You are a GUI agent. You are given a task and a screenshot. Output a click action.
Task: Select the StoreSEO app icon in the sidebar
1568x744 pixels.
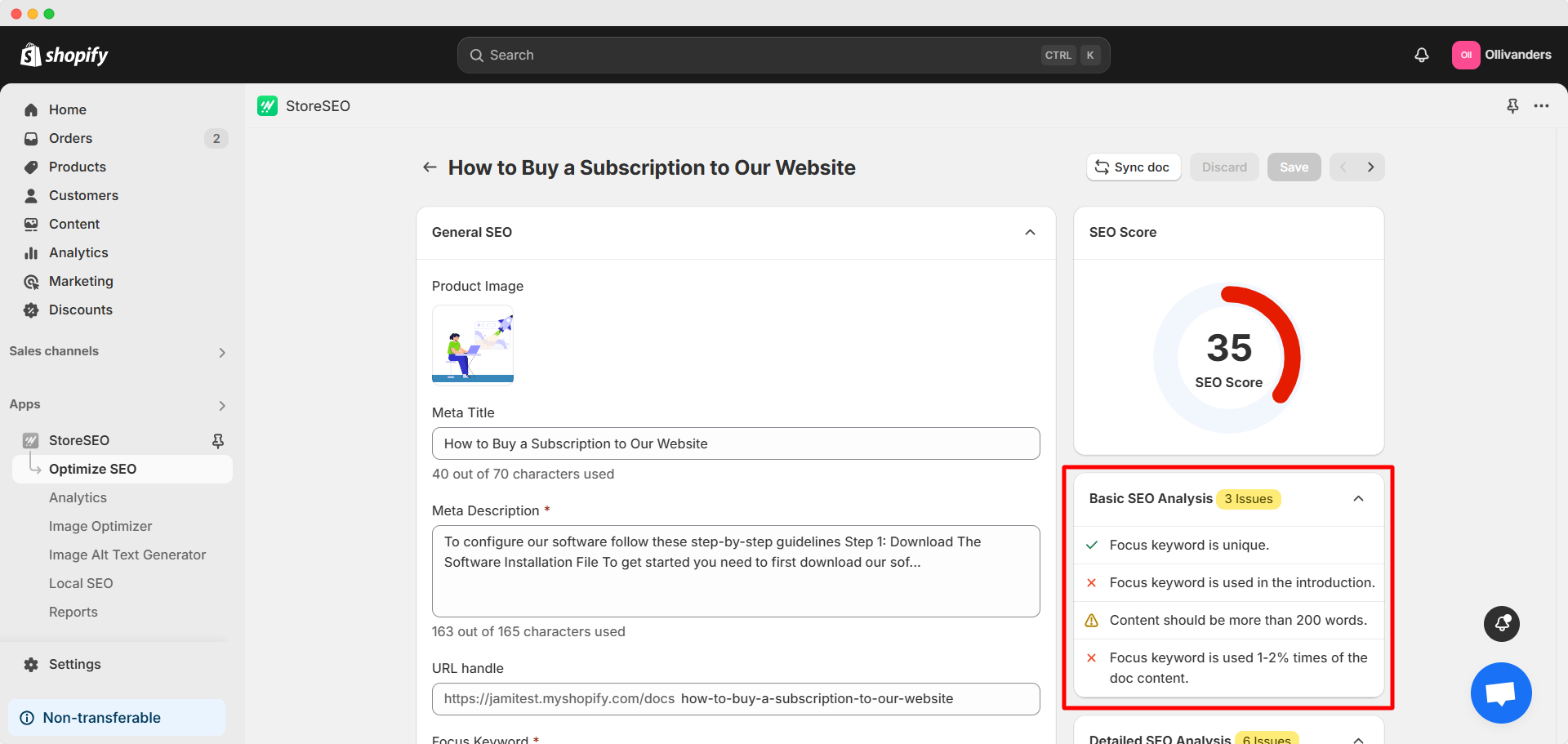[30, 440]
